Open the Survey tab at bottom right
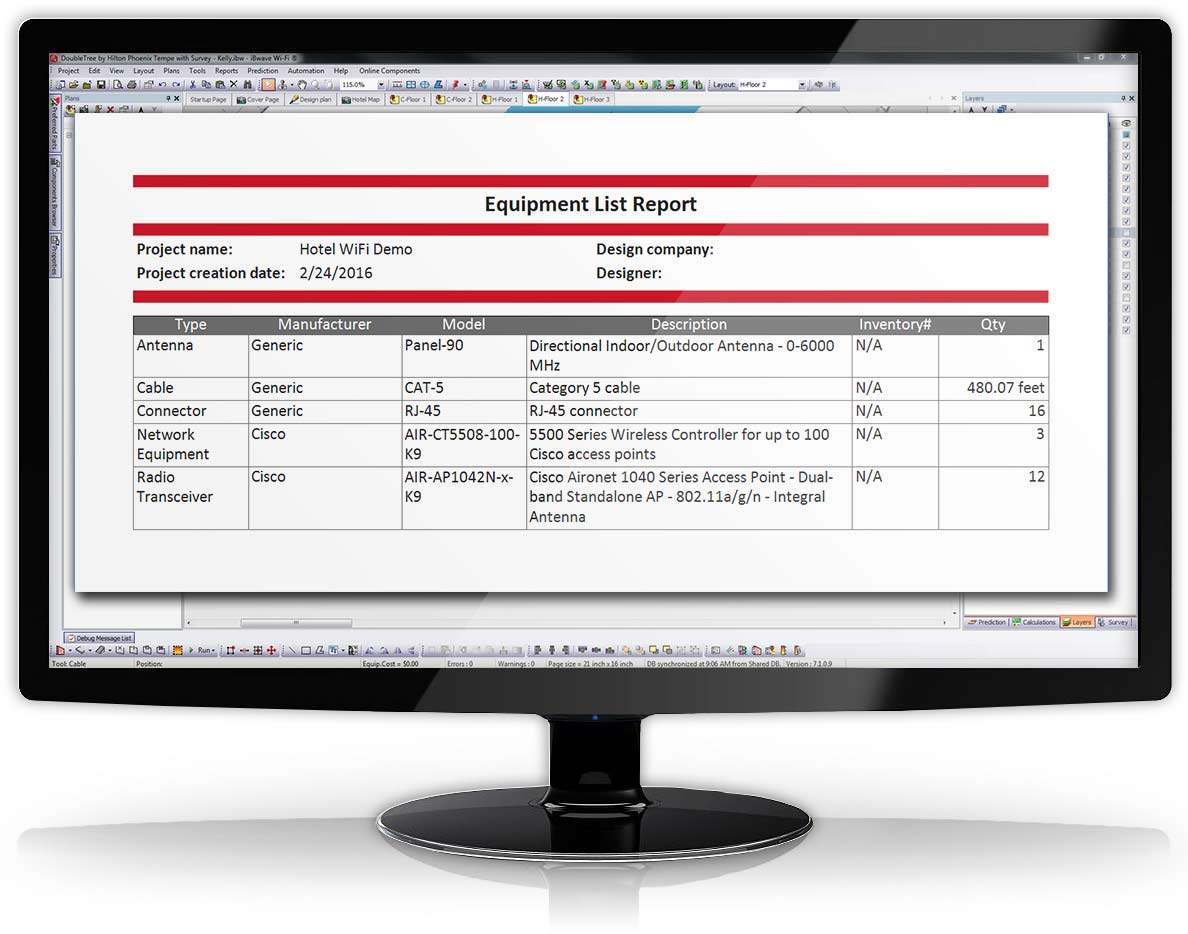Screen dimensions: 1188x934 [x=1113, y=622]
